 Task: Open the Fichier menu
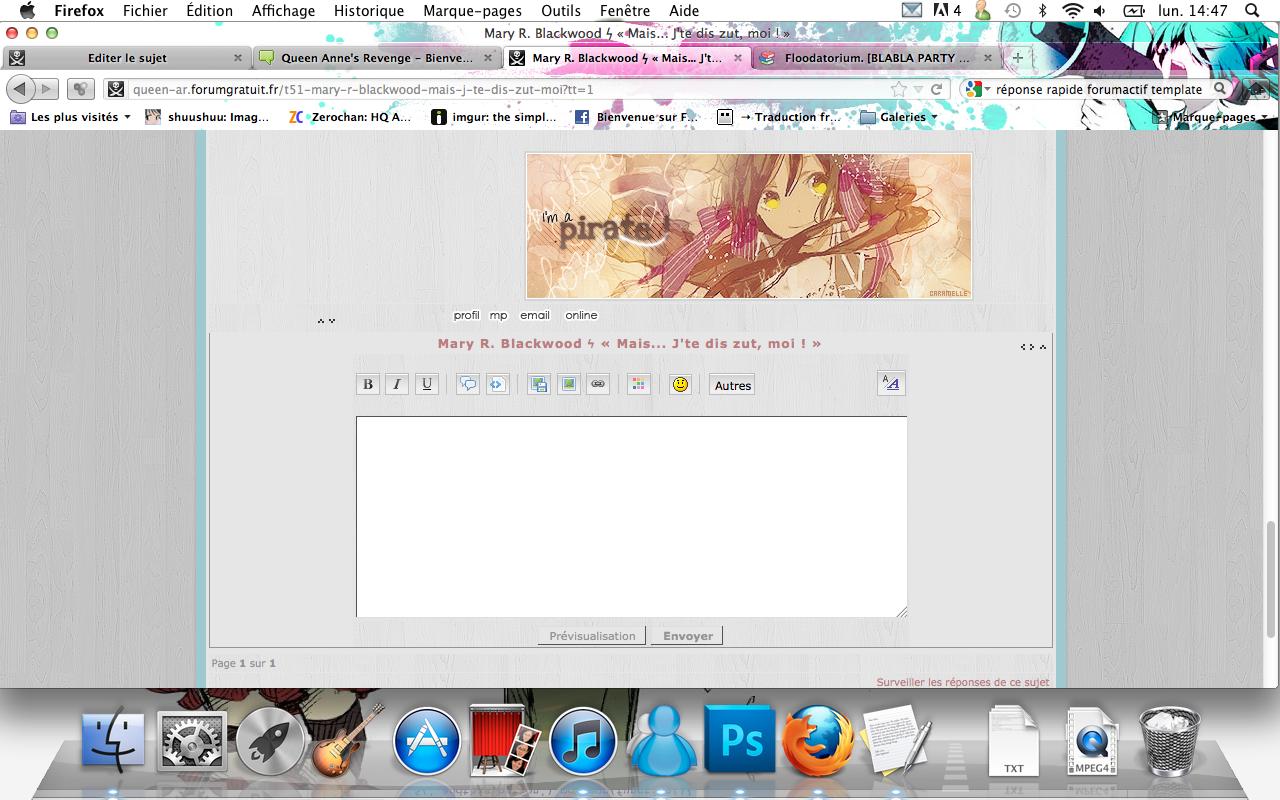click(x=145, y=11)
